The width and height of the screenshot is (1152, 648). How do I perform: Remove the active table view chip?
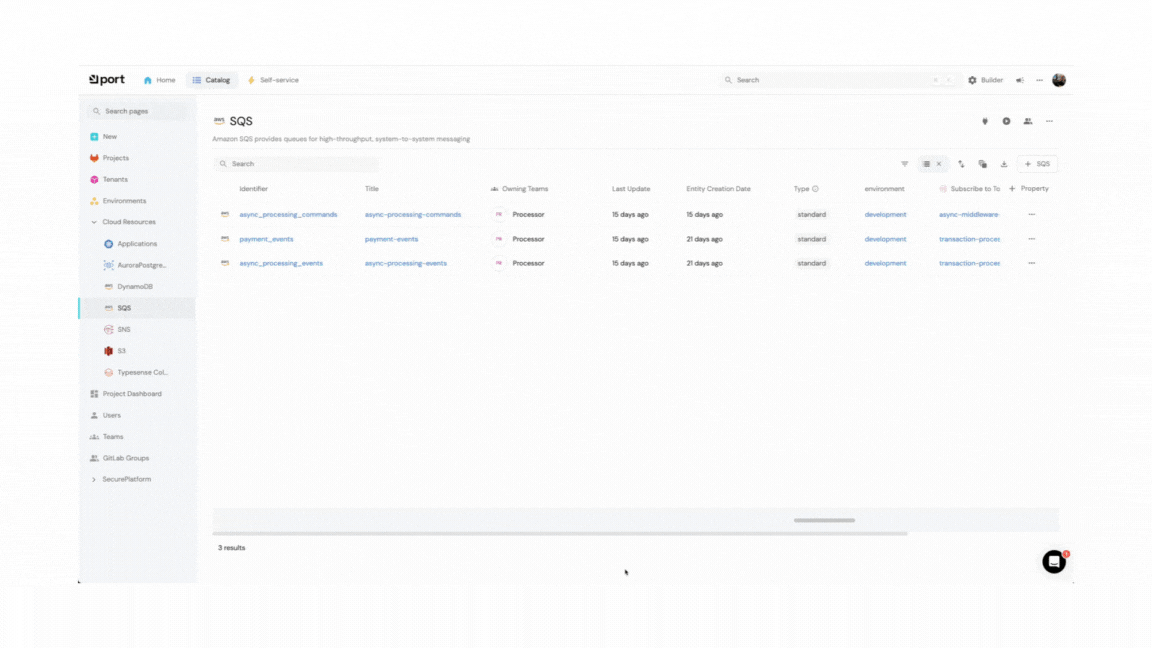coord(939,164)
